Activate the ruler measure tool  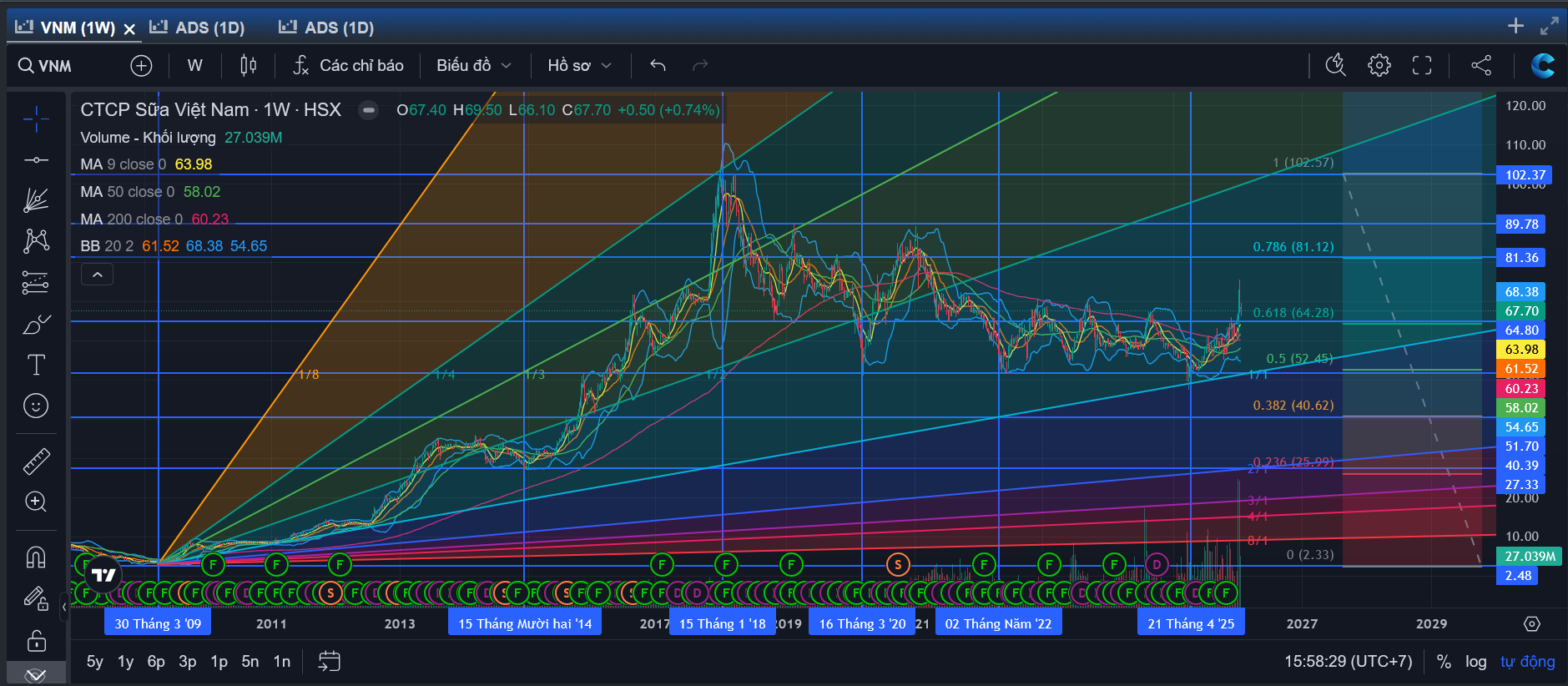tap(36, 461)
